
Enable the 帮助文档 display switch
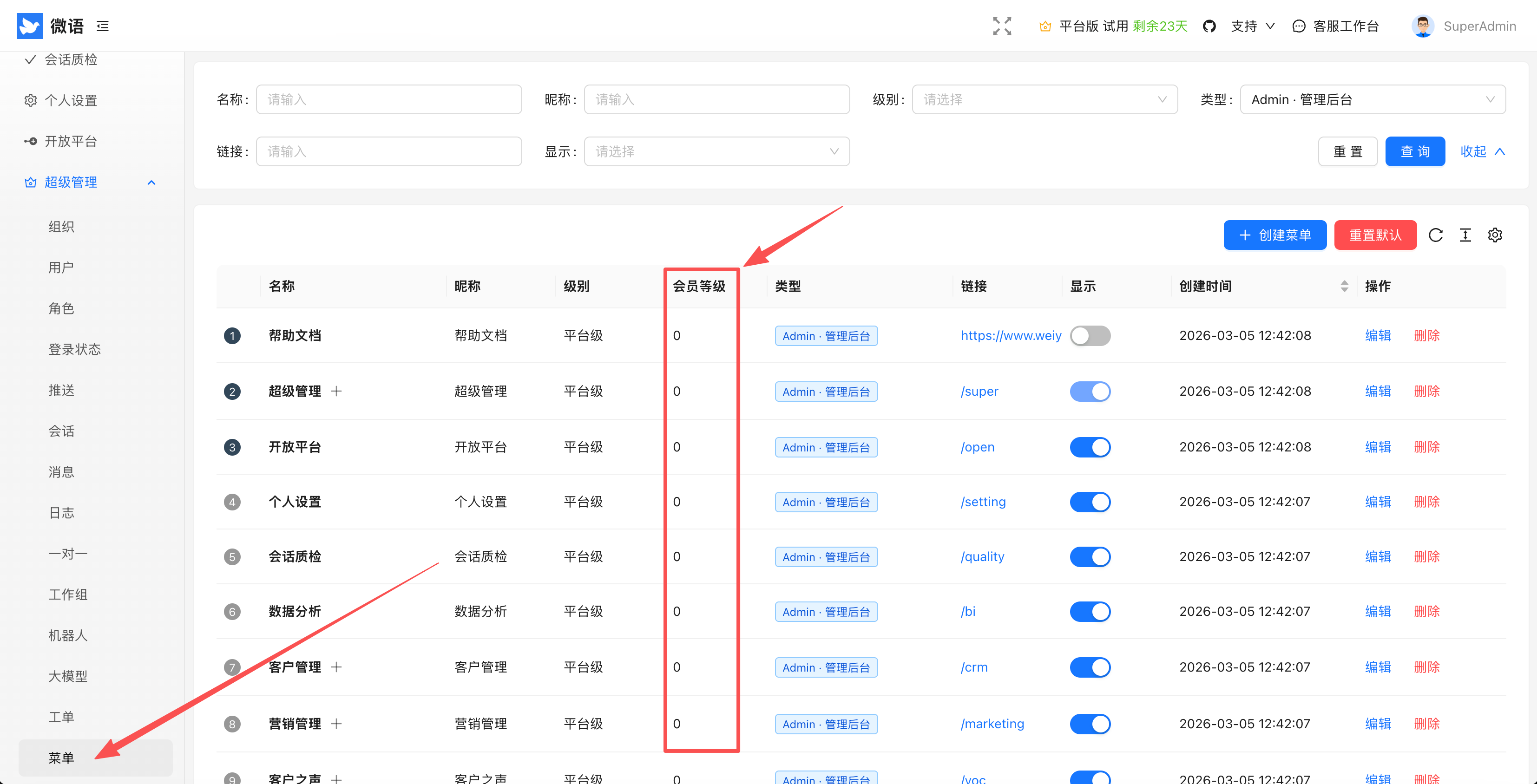pos(1090,335)
